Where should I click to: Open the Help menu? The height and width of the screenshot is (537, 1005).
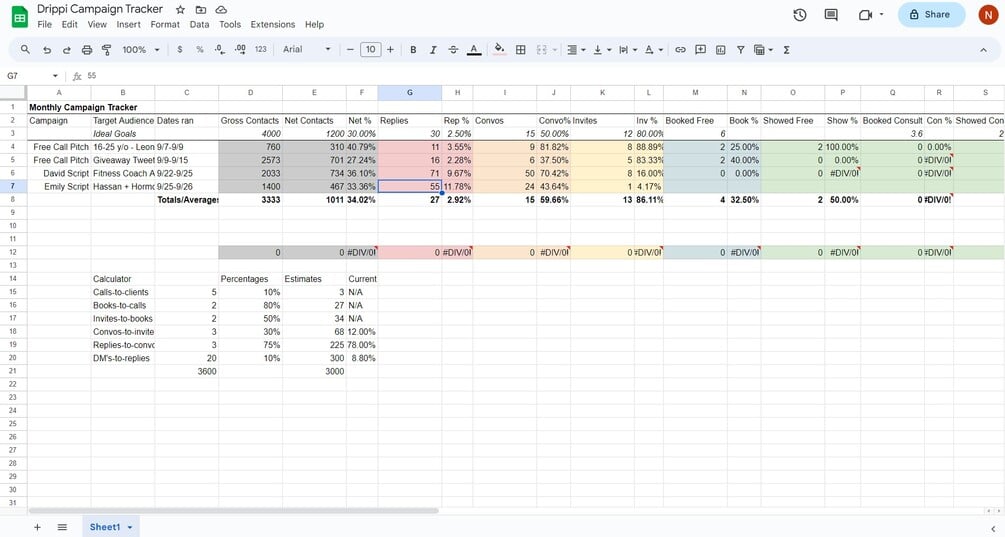[x=314, y=24]
